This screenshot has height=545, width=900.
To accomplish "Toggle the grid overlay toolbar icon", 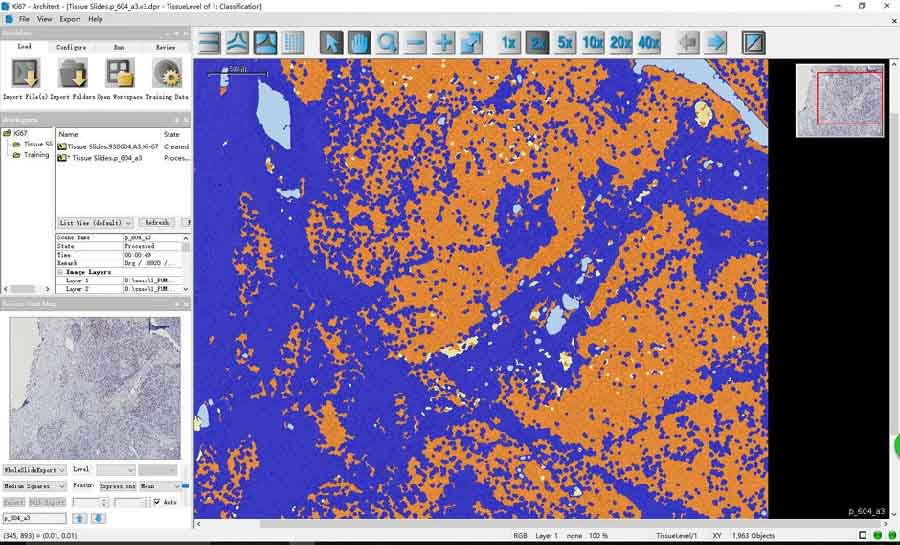I will [x=293, y=43].
